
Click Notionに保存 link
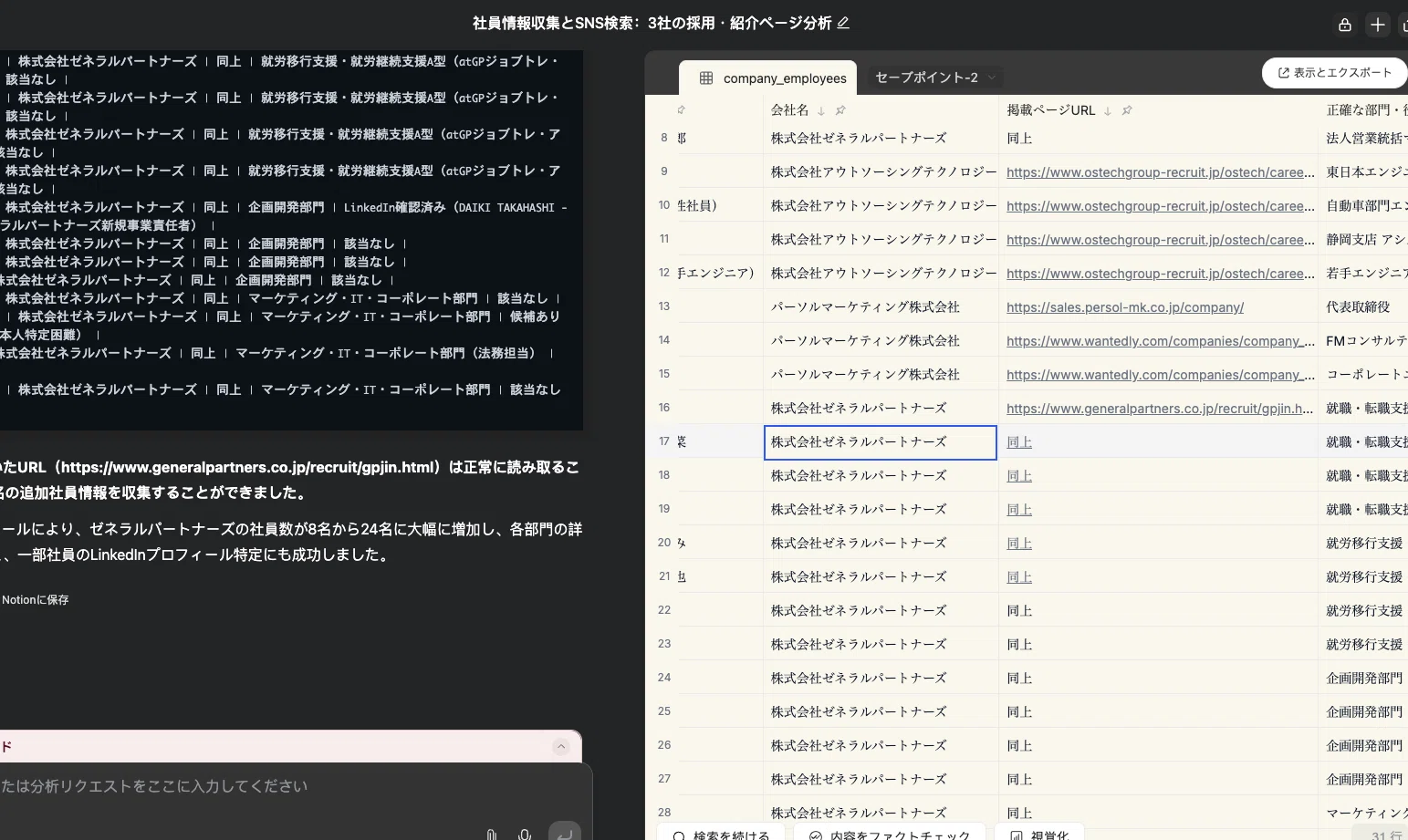tap(36, 600)
